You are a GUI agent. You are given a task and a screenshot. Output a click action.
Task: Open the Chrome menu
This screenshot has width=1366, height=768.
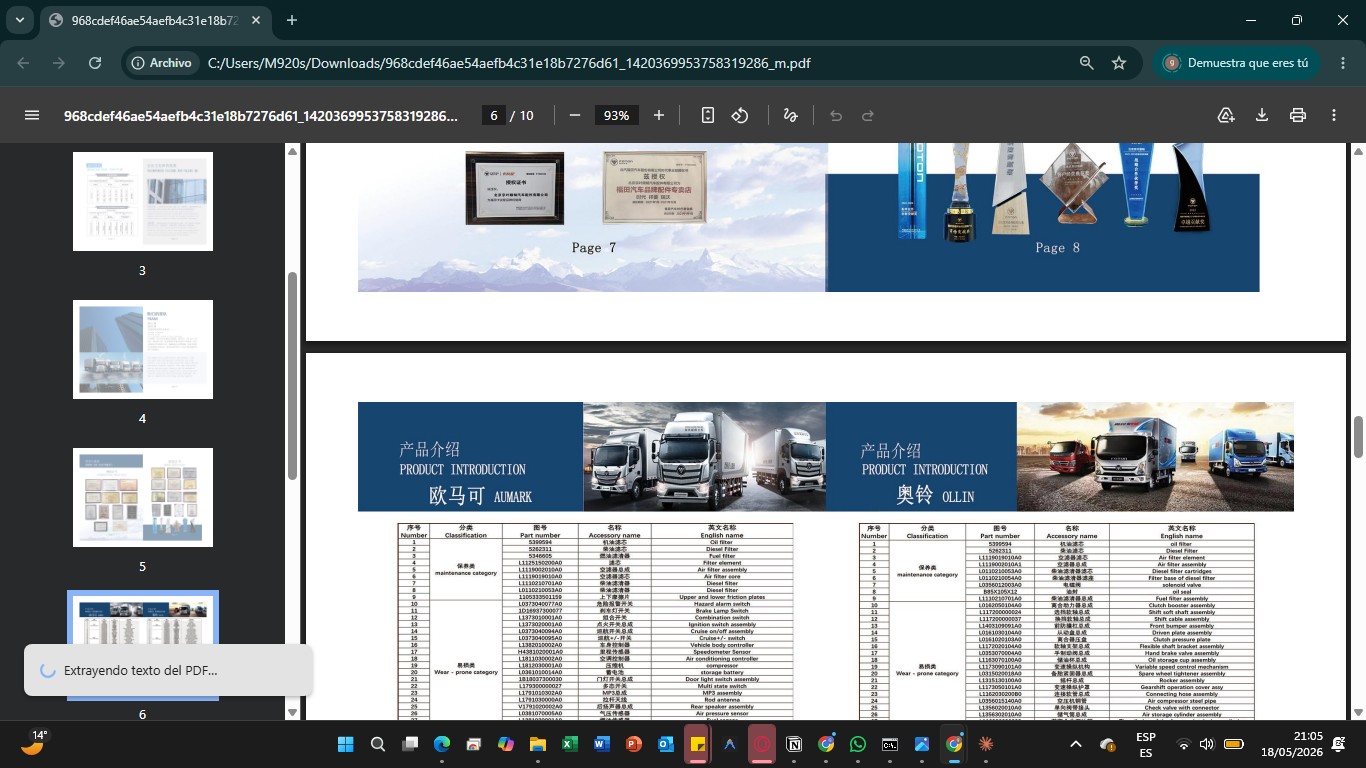[x=1342, y=63]
